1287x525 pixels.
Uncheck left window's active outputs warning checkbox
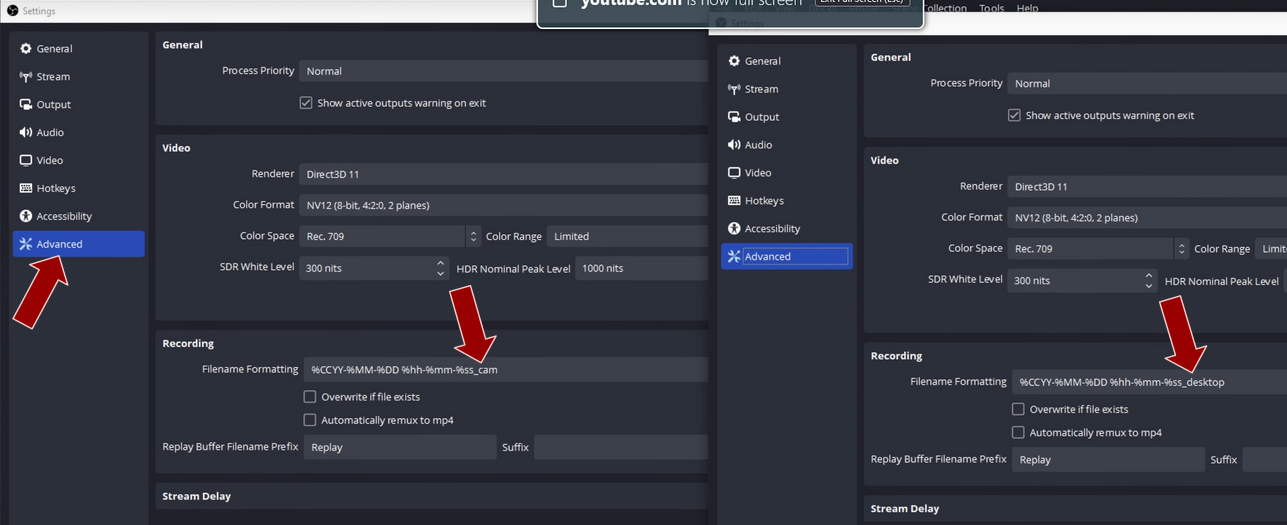(306, 103)
